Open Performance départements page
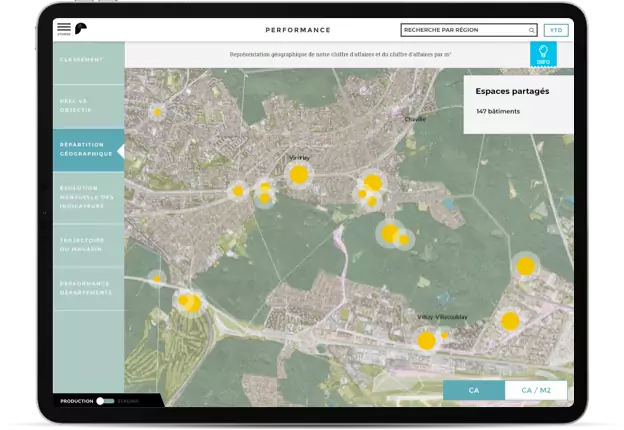 pos(88,287)
